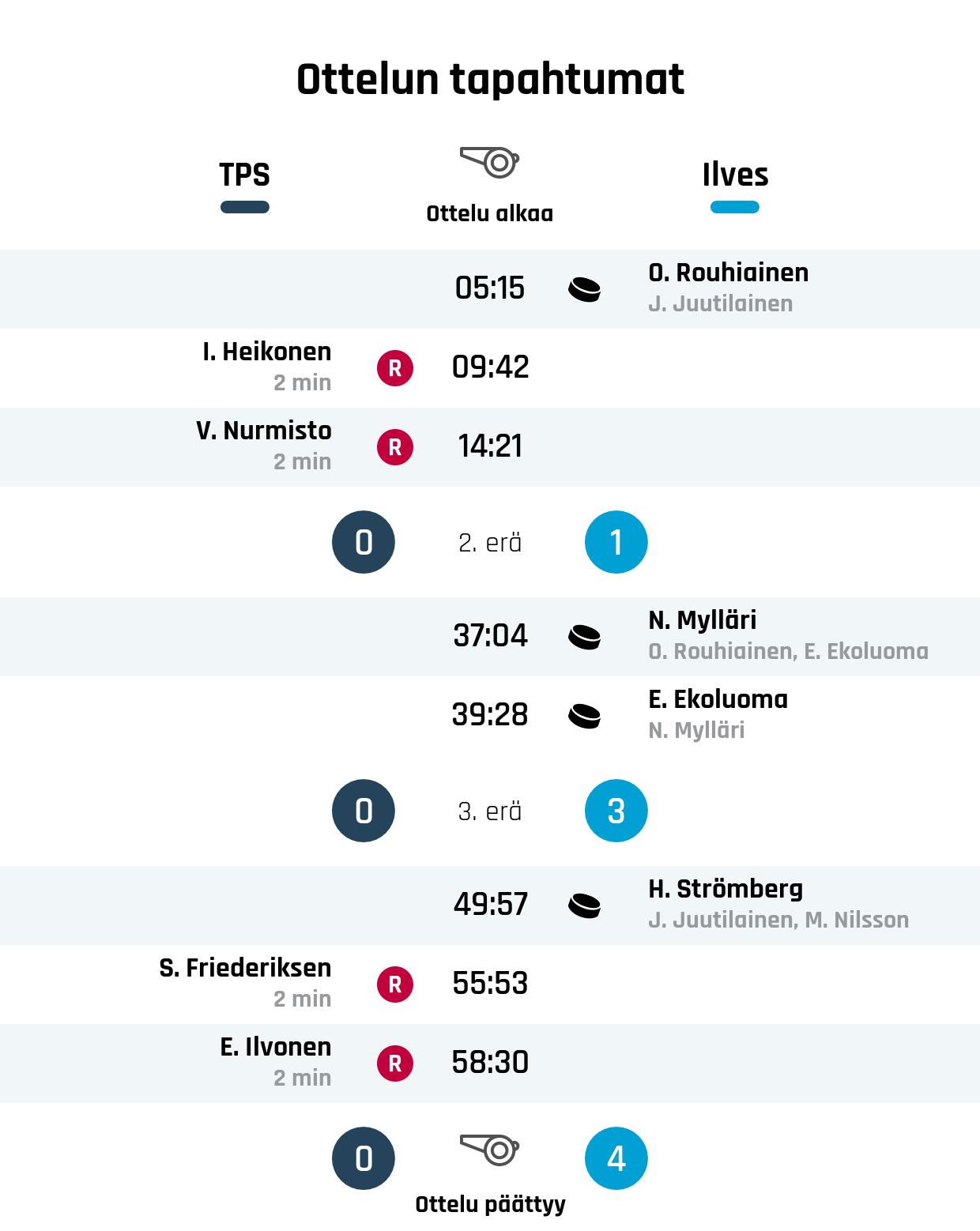Click the red penalty badge at 58:30
The height and width of the screenshot is (1231, 980).
(x=395, y=1063)
